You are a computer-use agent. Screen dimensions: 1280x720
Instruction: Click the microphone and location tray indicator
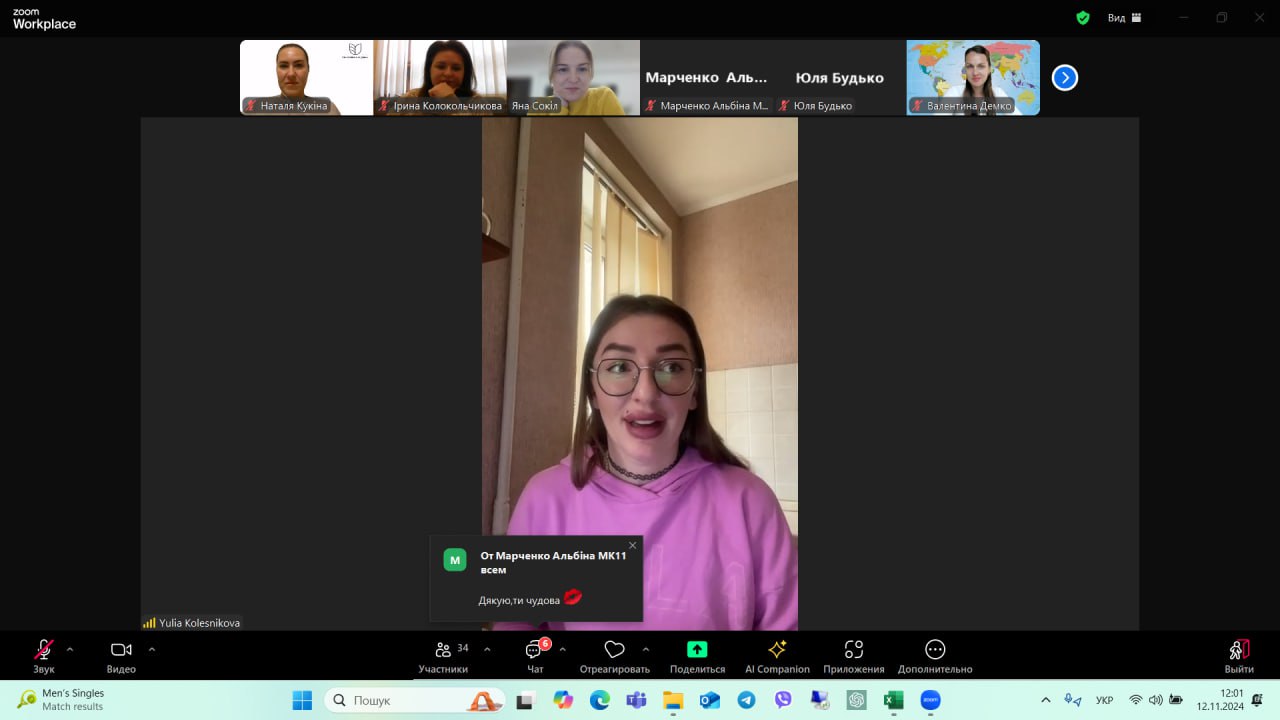(x=1073, y=700)
